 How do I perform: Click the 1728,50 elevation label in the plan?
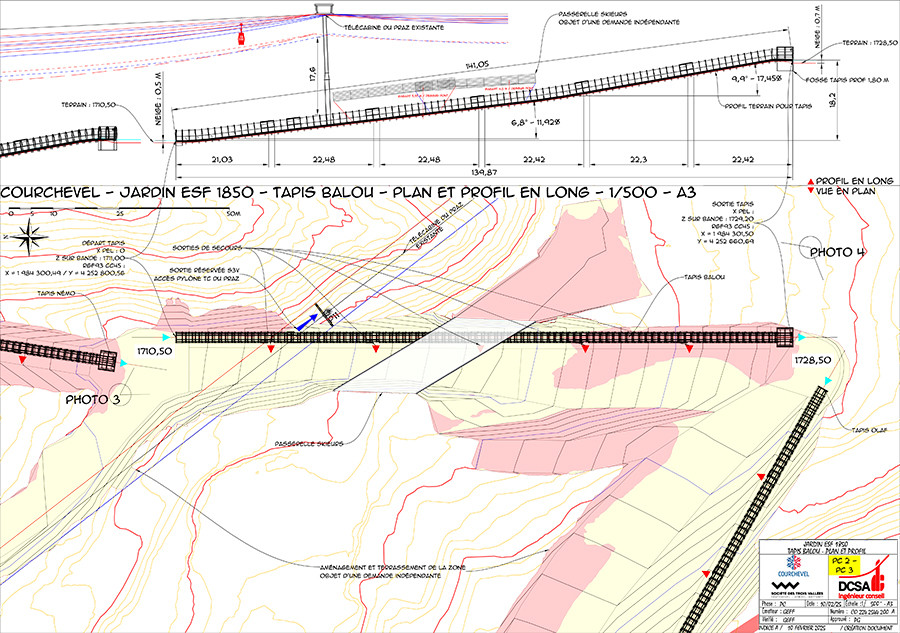point(813,360)
